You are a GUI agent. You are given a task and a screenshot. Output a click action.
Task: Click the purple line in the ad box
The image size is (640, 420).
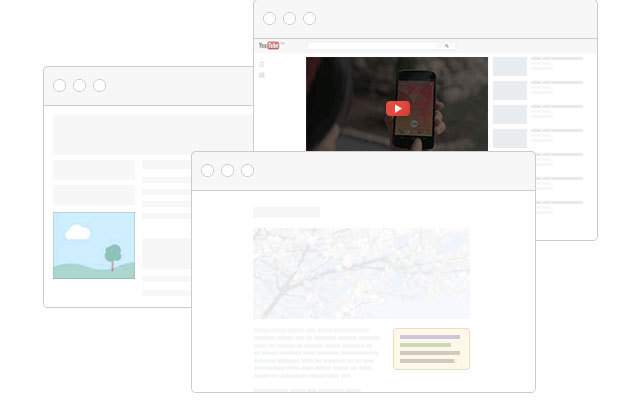pos(430,337)
